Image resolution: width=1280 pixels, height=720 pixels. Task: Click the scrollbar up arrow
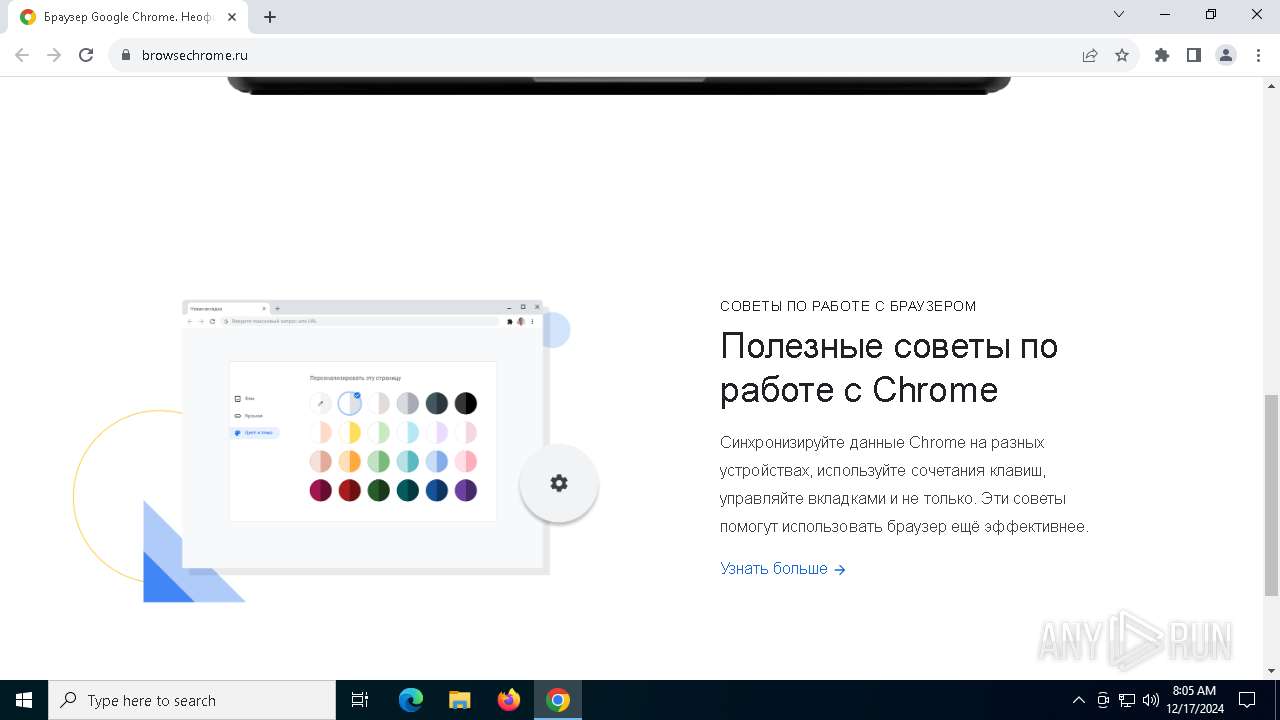click(1271, 84)
